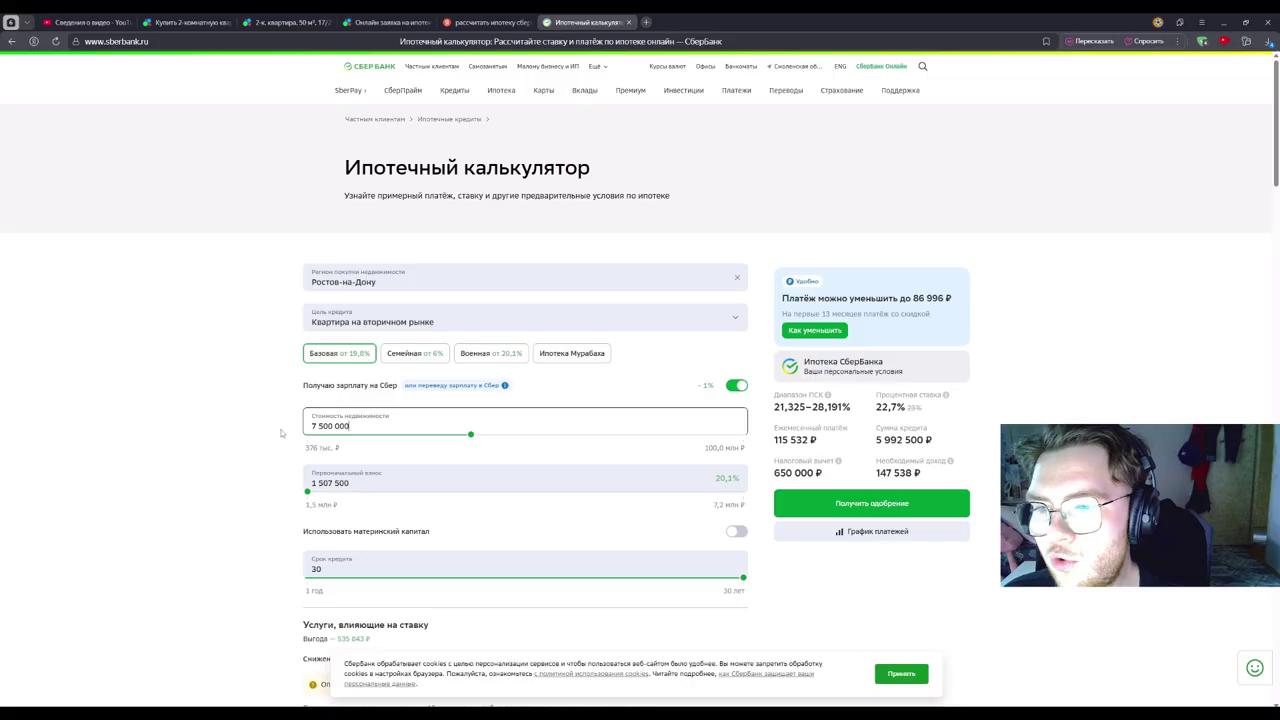Select the Базовая от 19,8% program
Image resolution: width=1280 pixels, height=720 pixels.
[x=339, y=353]
